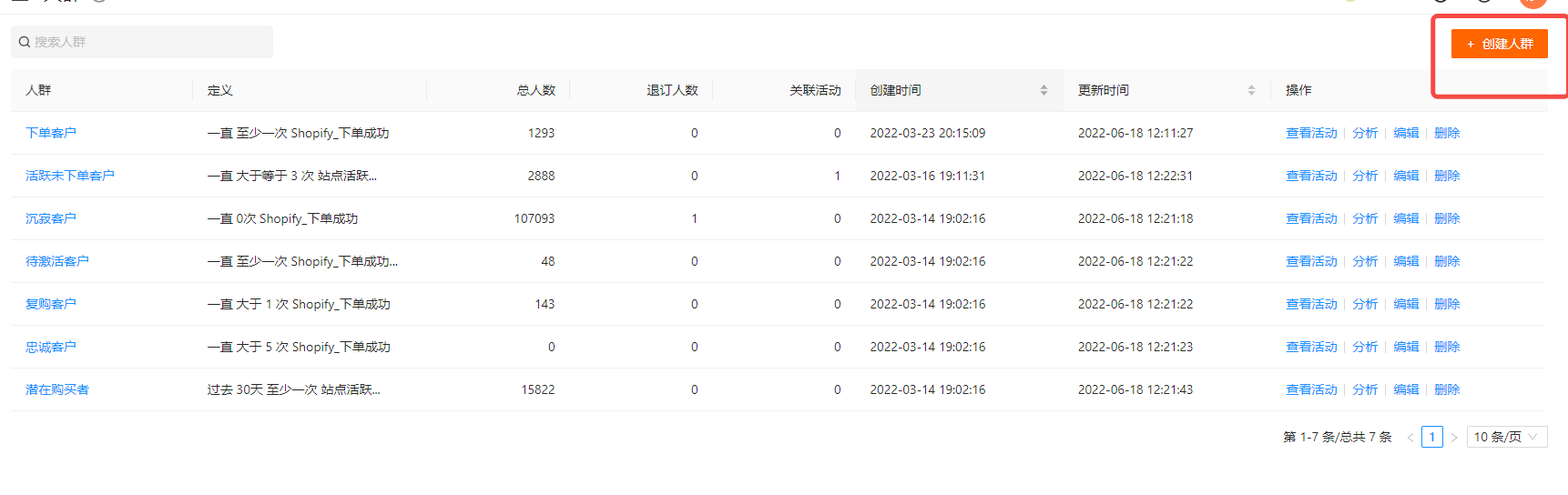Open the 下单客户 segment link
Image resolution: width=1568 pixels, height=495 pixels.
click(51, 133)
